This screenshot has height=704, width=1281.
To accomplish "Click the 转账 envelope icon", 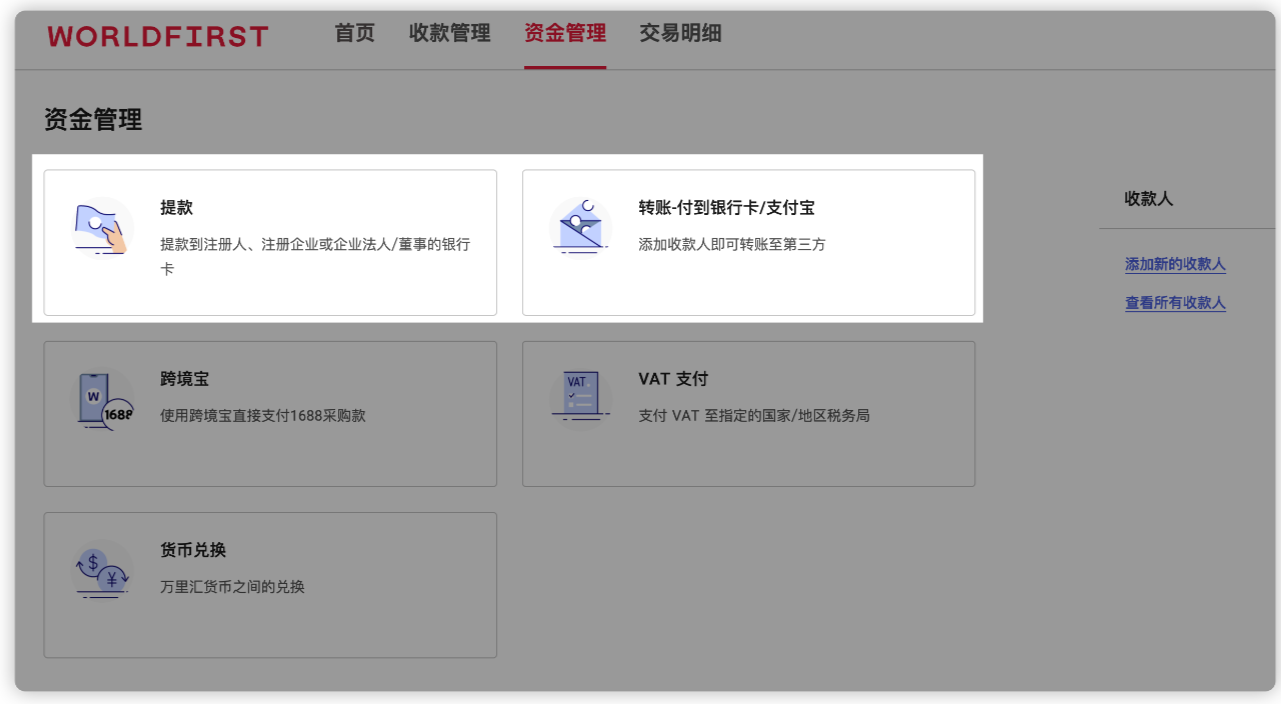I will pyautogui.click(x=581, y=225).
